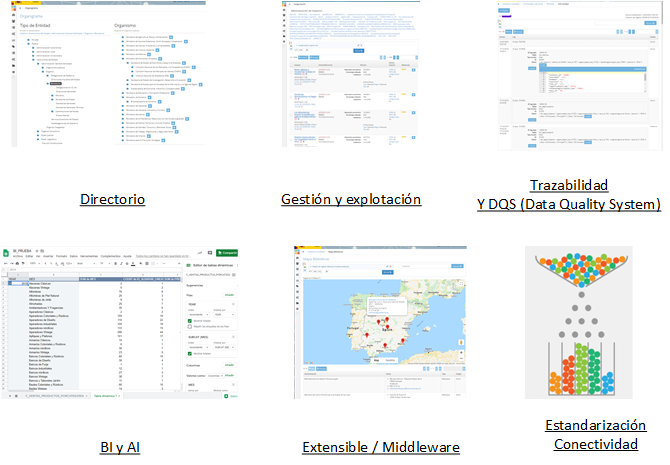This screenshot has height=465, width=670.
Task: Toggle Mostrar totales checkbox under YEAR
Action: pos(191,320)
